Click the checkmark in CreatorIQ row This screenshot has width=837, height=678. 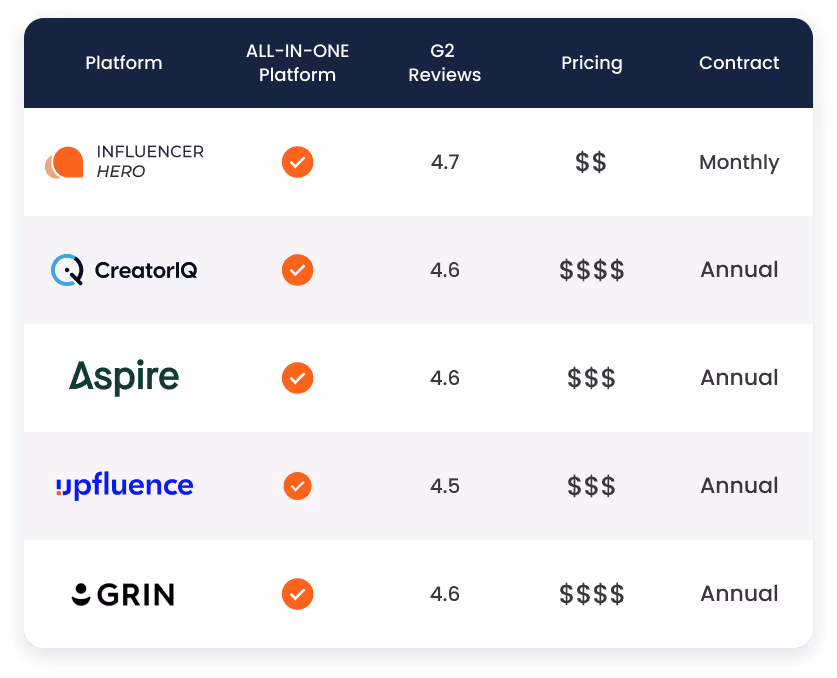pyautogui.click(x=297, y=270)
